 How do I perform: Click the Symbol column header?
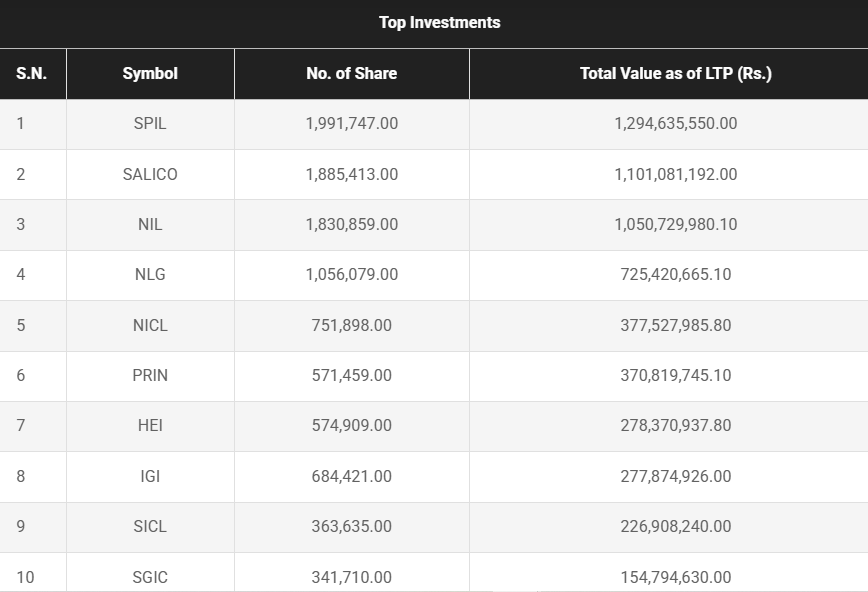pos(150,73)
